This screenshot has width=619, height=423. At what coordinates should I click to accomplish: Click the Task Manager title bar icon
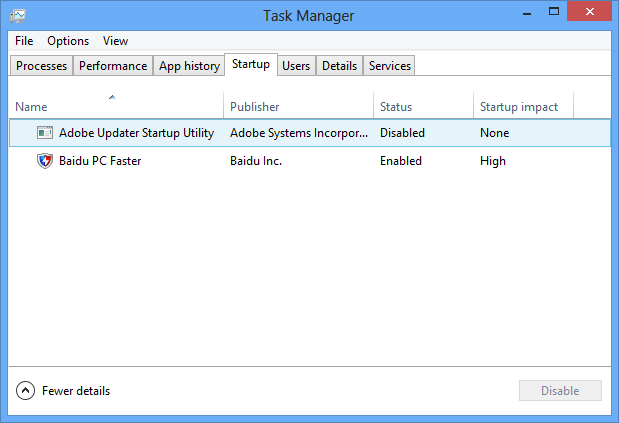[19, 16]
